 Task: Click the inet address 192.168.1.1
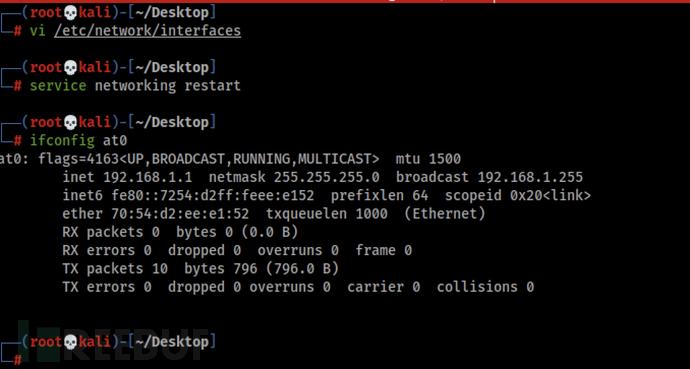point(147,177)
